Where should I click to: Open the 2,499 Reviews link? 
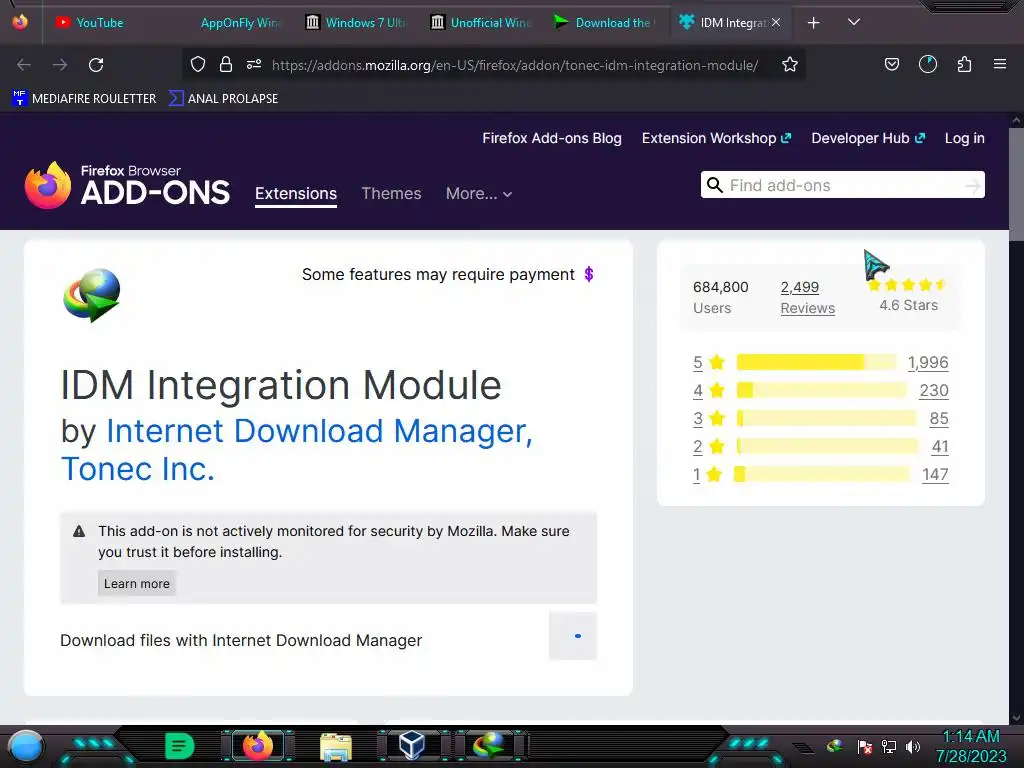807,297
